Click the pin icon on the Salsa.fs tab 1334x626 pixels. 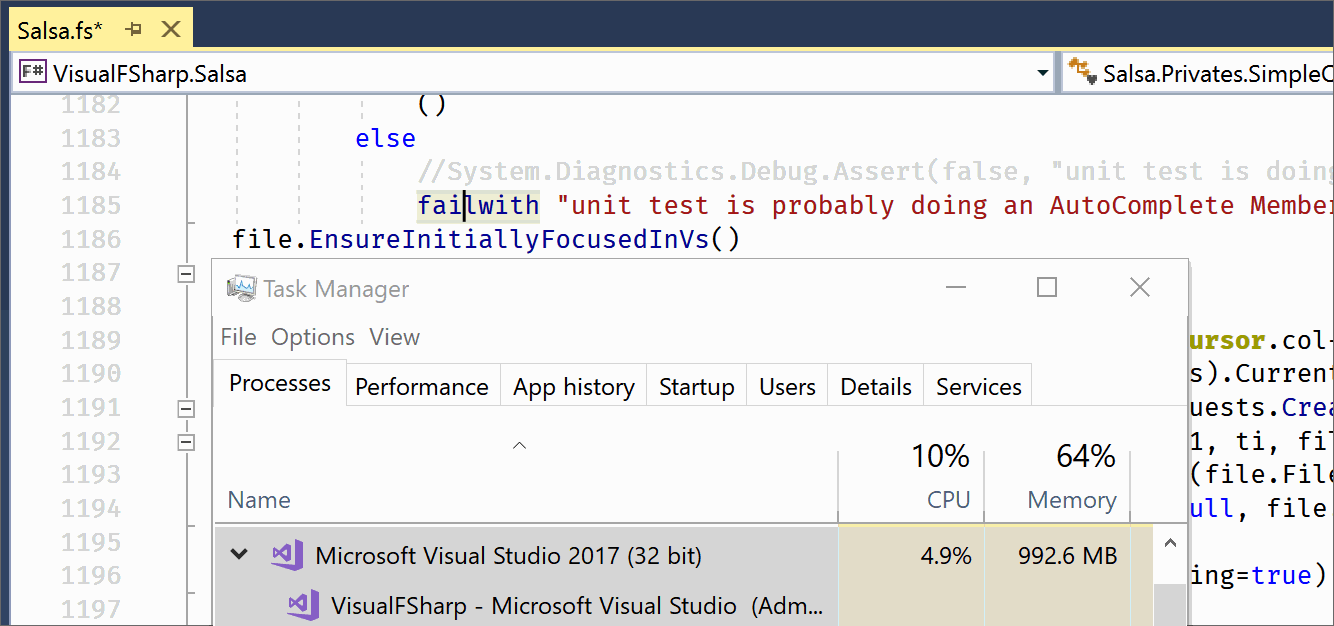point(135,28)
